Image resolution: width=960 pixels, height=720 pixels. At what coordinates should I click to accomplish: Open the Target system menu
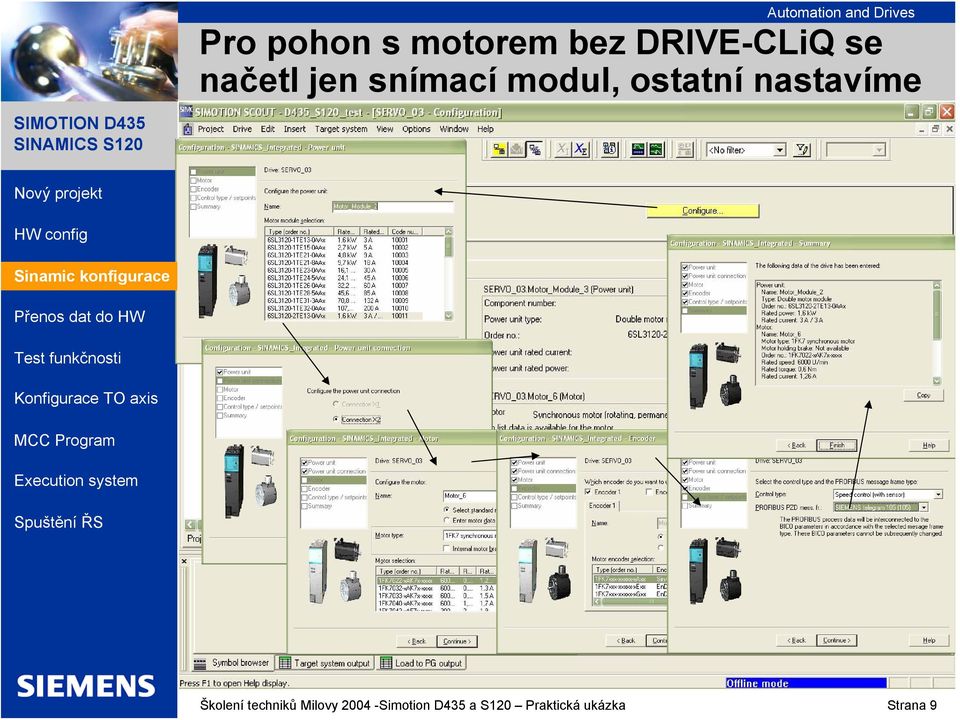[341, 129]
